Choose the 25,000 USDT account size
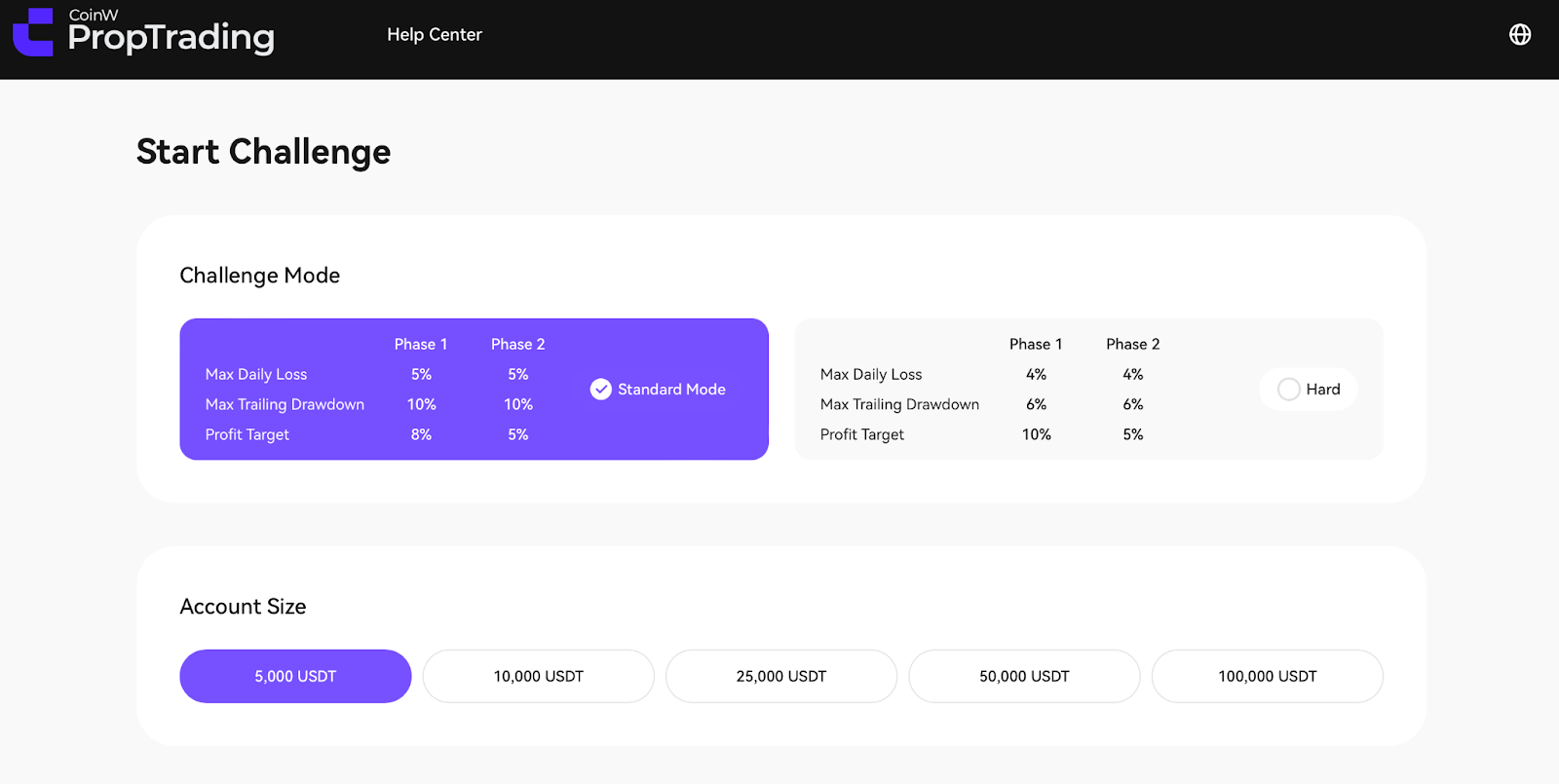 point(781,676)
